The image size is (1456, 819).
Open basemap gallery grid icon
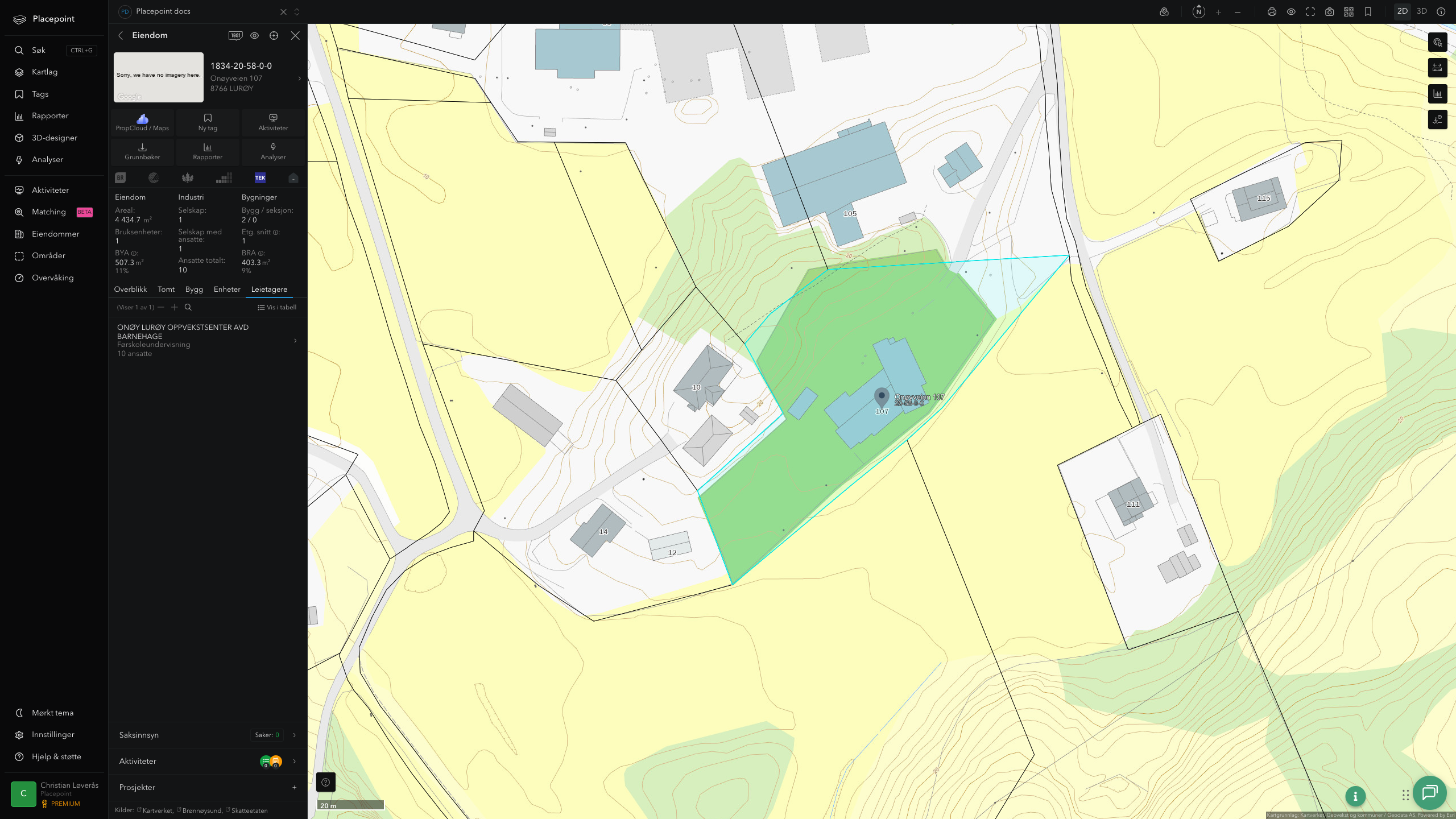(x=1349, y=11)
